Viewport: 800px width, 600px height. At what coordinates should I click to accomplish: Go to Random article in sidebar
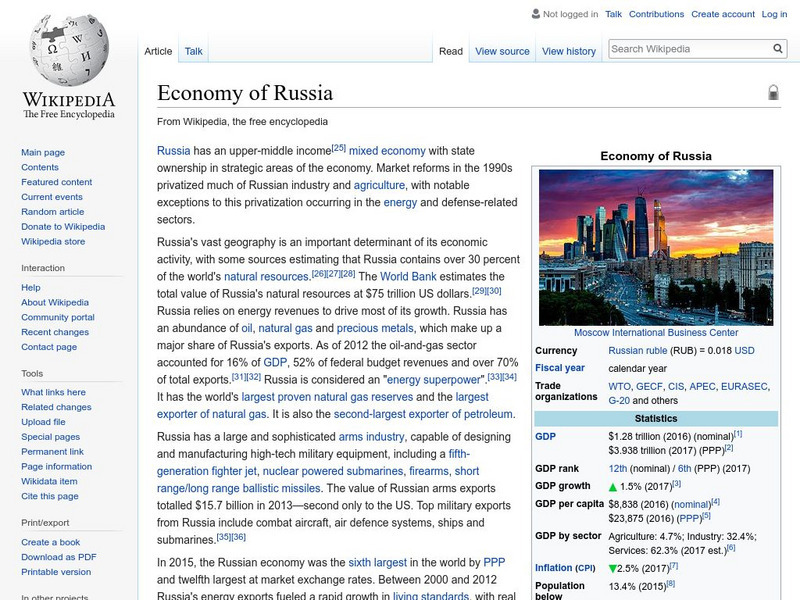pos(52,212)
